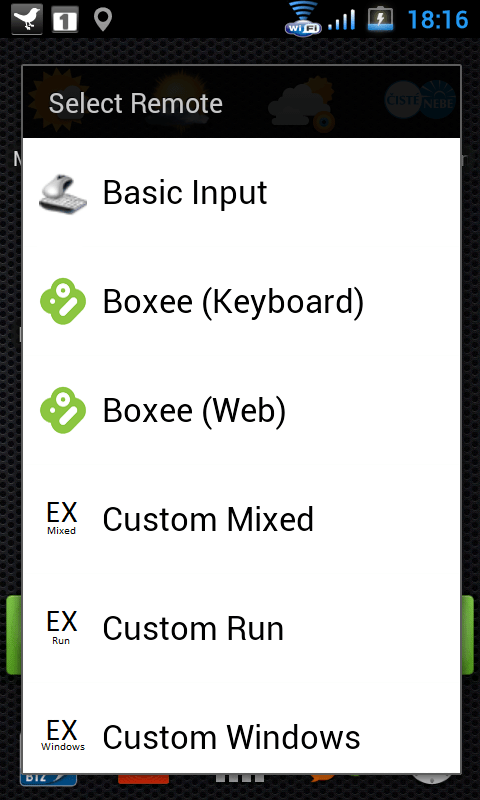The height and width of the screenshot is (800, 480).
Task: Tap the battery charging icon
Action: (381, 19)
